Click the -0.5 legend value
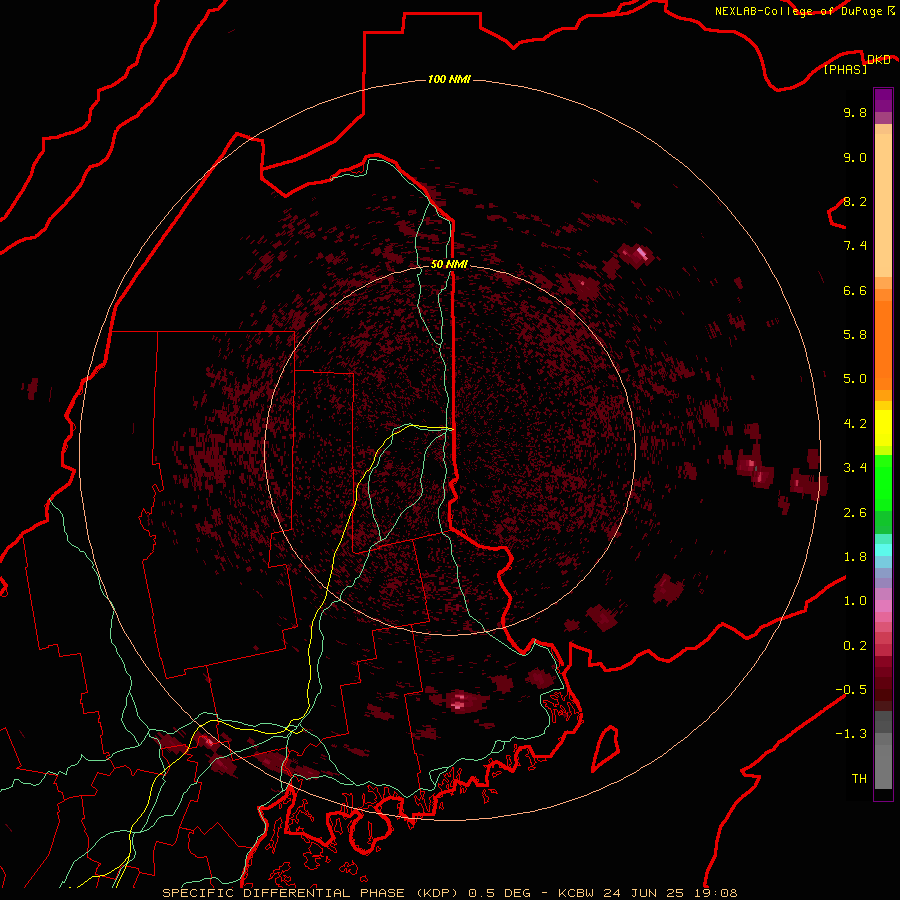The height and width of the screenshot is (900, 900). click(x=851, y=690)
